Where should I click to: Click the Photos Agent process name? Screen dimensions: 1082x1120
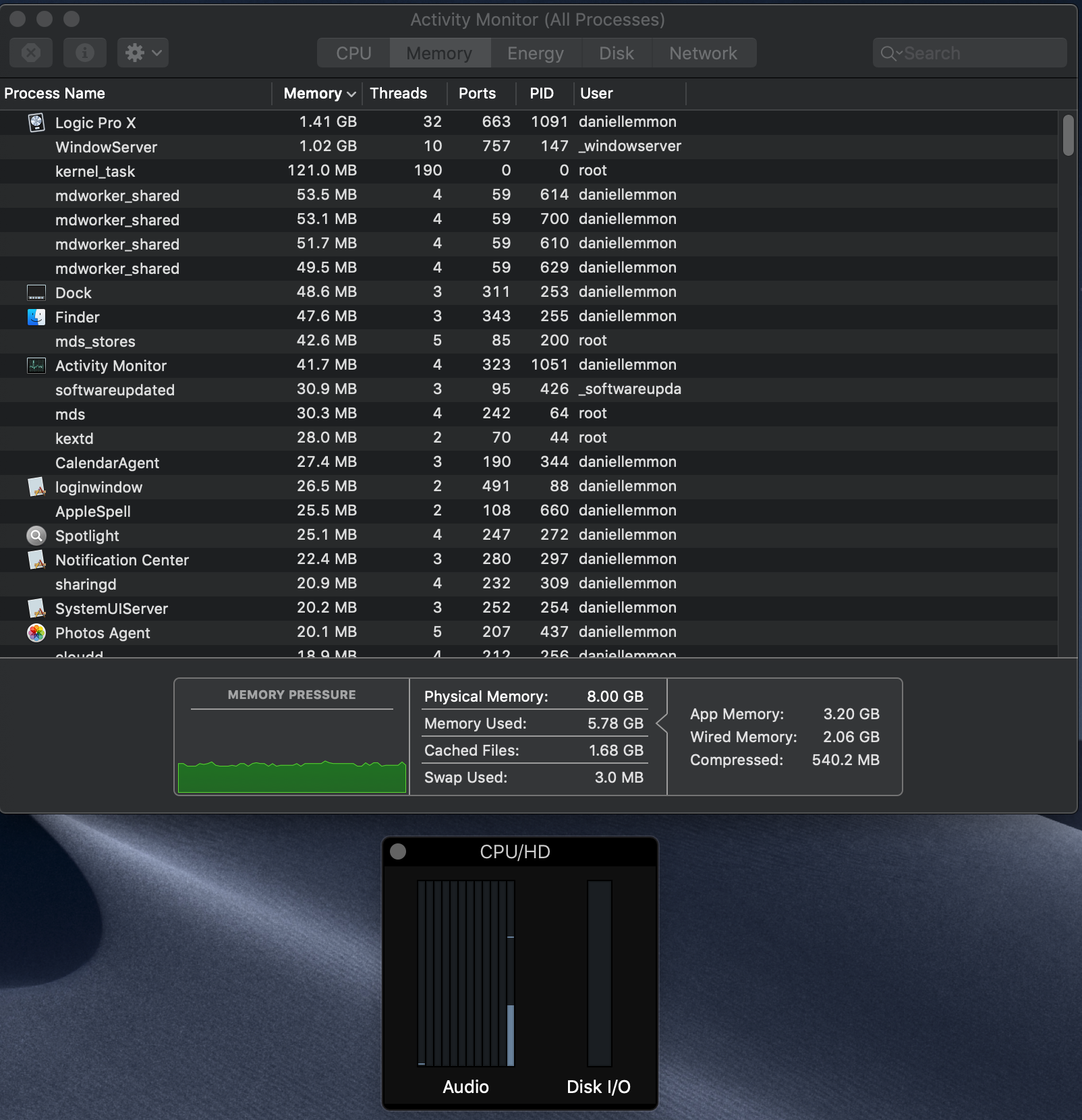103,633
